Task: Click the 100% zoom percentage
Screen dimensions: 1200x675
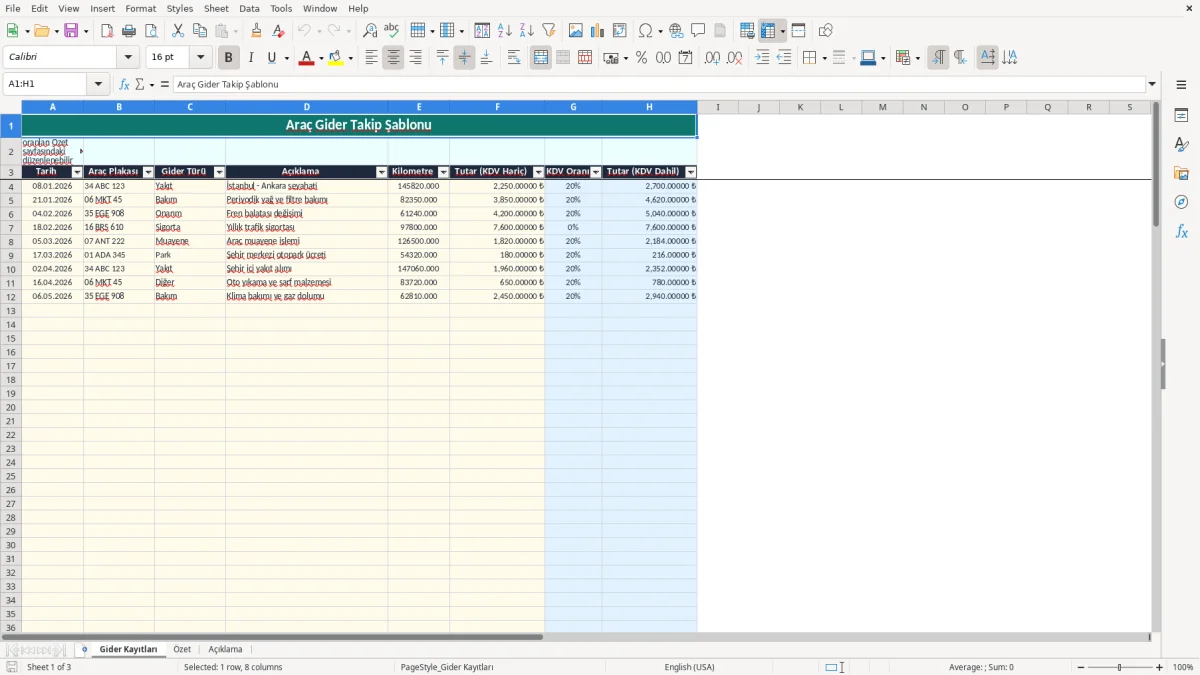Action: point(1183,667)
